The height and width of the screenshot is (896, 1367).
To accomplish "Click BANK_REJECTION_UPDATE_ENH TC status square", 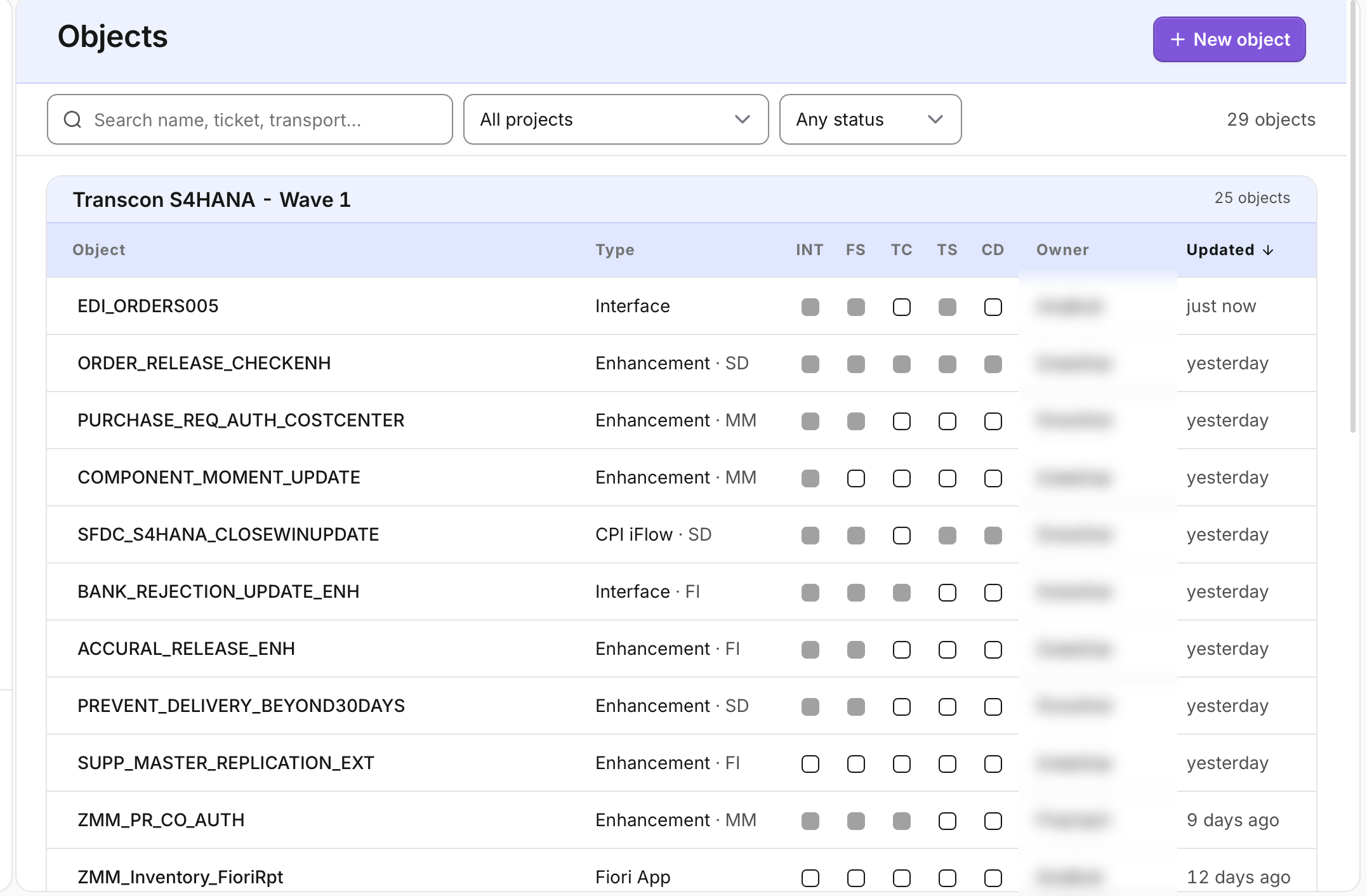I will tap(901, 592).
